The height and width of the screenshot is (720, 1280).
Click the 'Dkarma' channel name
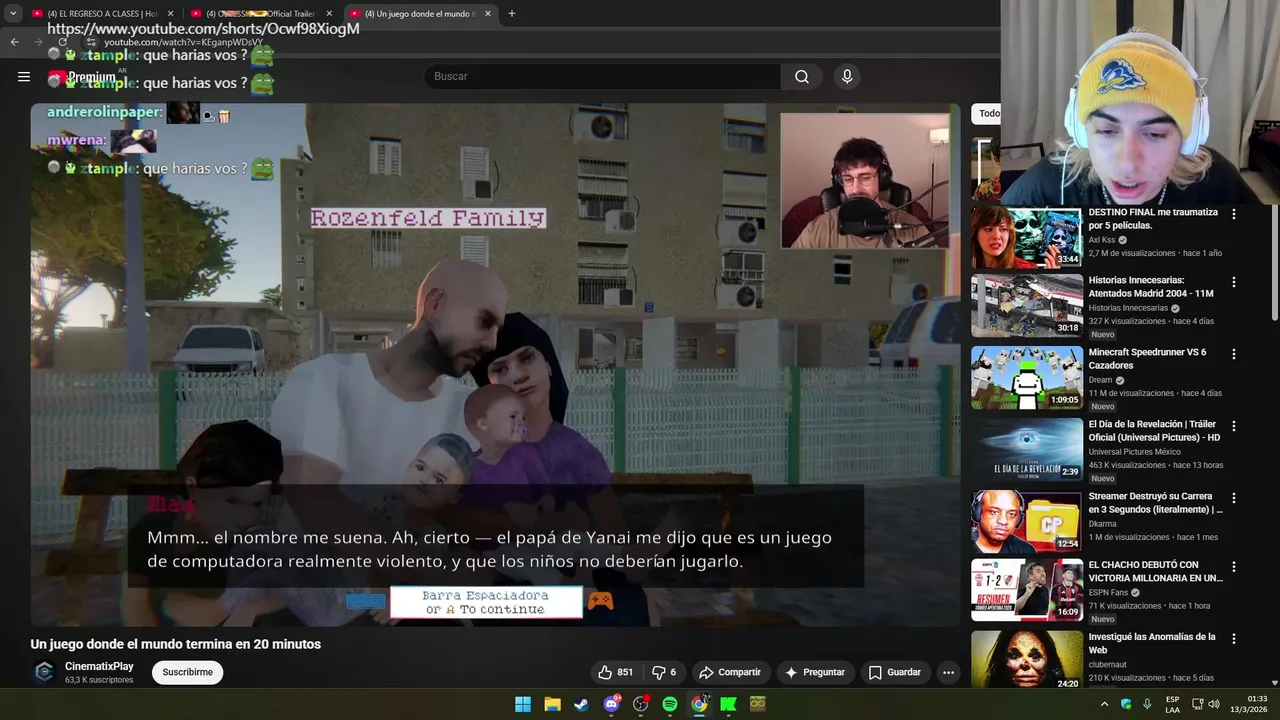1102,524
